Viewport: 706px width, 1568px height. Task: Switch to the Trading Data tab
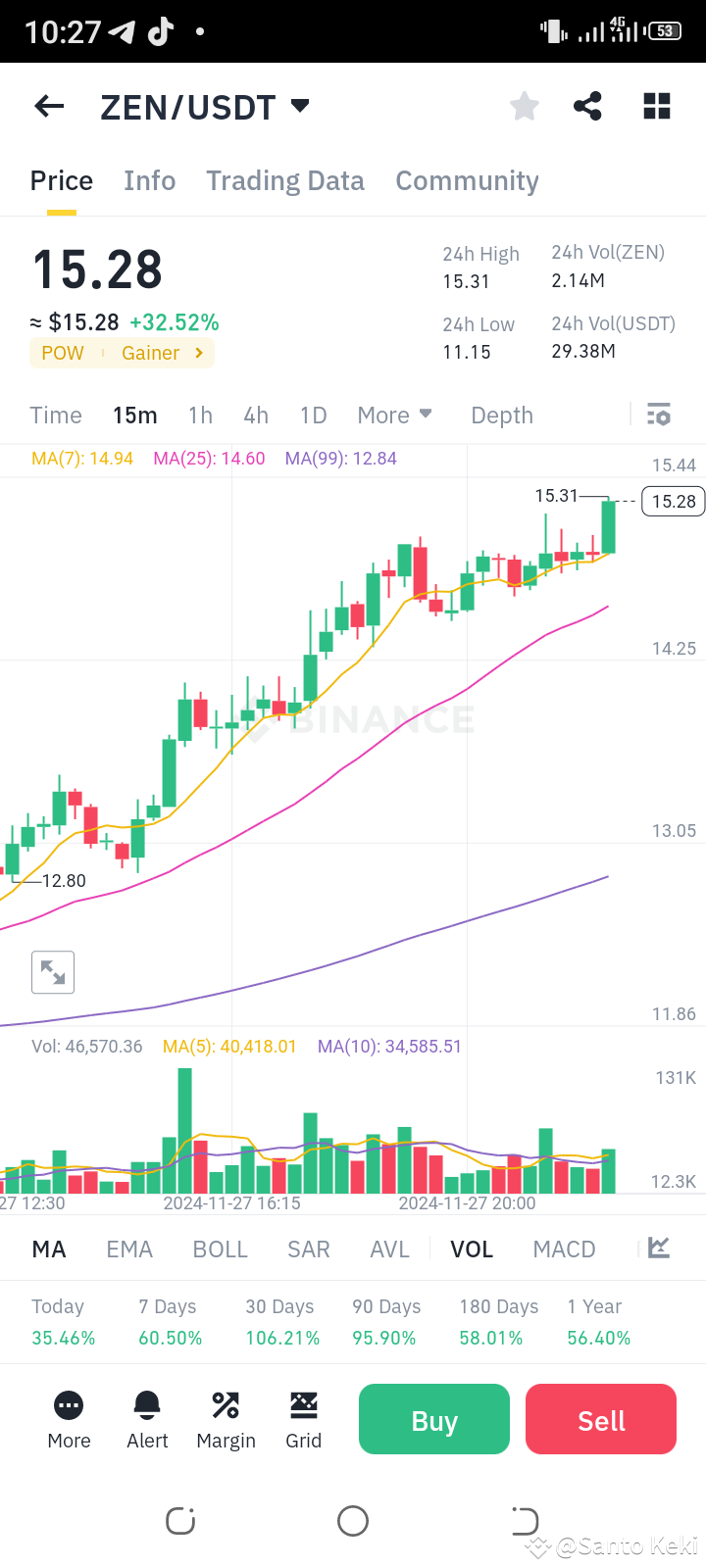pos(284,180)
